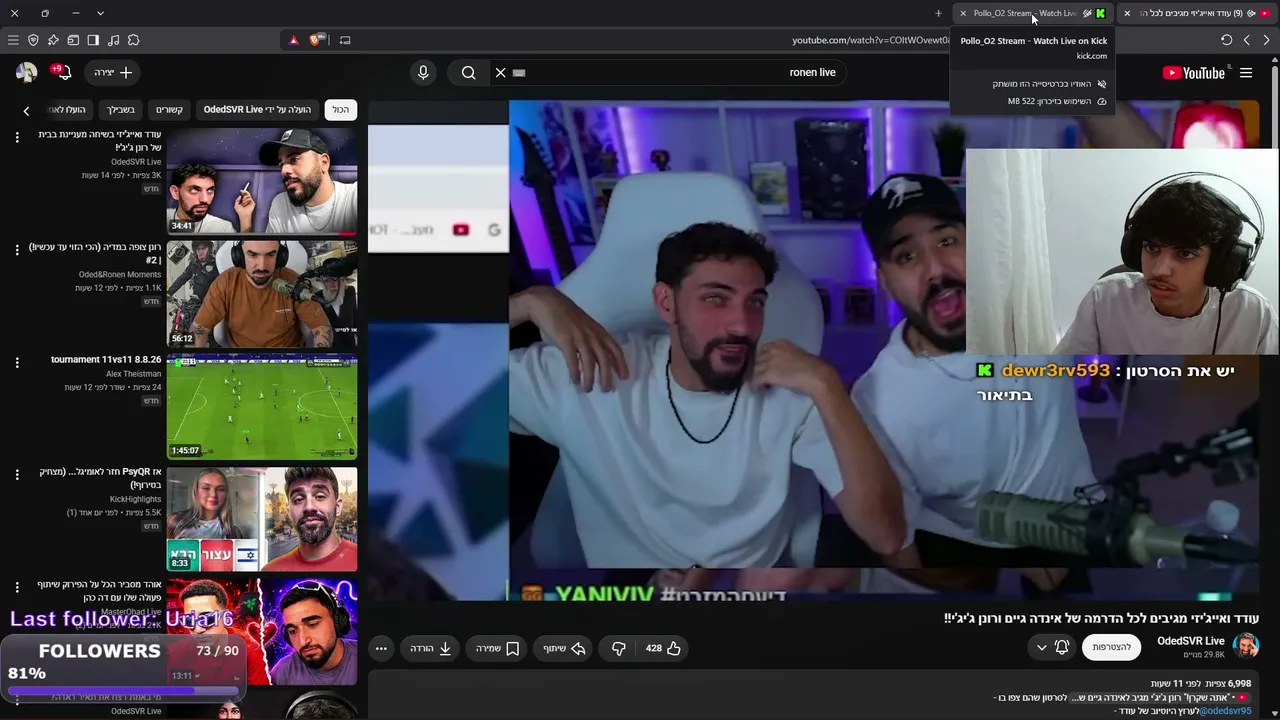Close the YouTube video tab

tap(1127, 13)
